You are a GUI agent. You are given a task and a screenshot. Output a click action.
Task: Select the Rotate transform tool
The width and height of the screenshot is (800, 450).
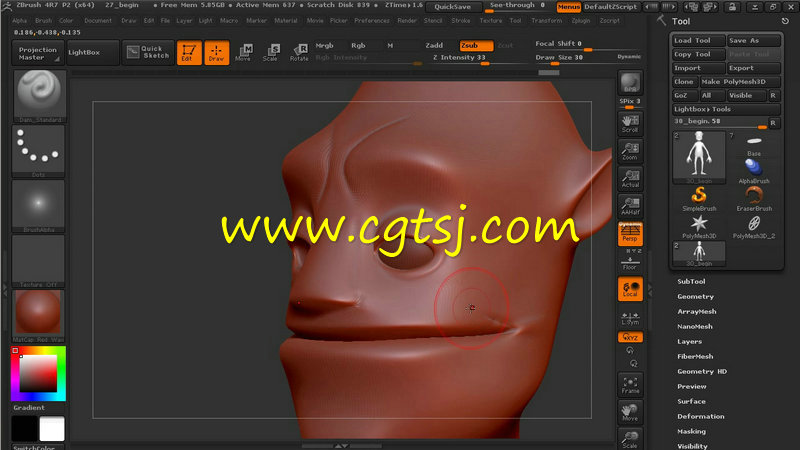(299, 53)
